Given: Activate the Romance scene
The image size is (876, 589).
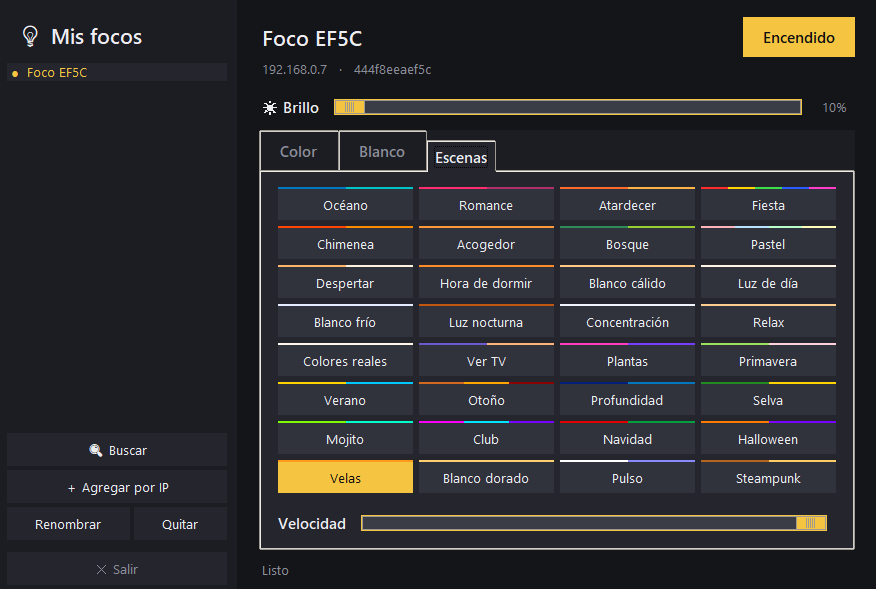Looking at the screenshot, I should 486,204.
